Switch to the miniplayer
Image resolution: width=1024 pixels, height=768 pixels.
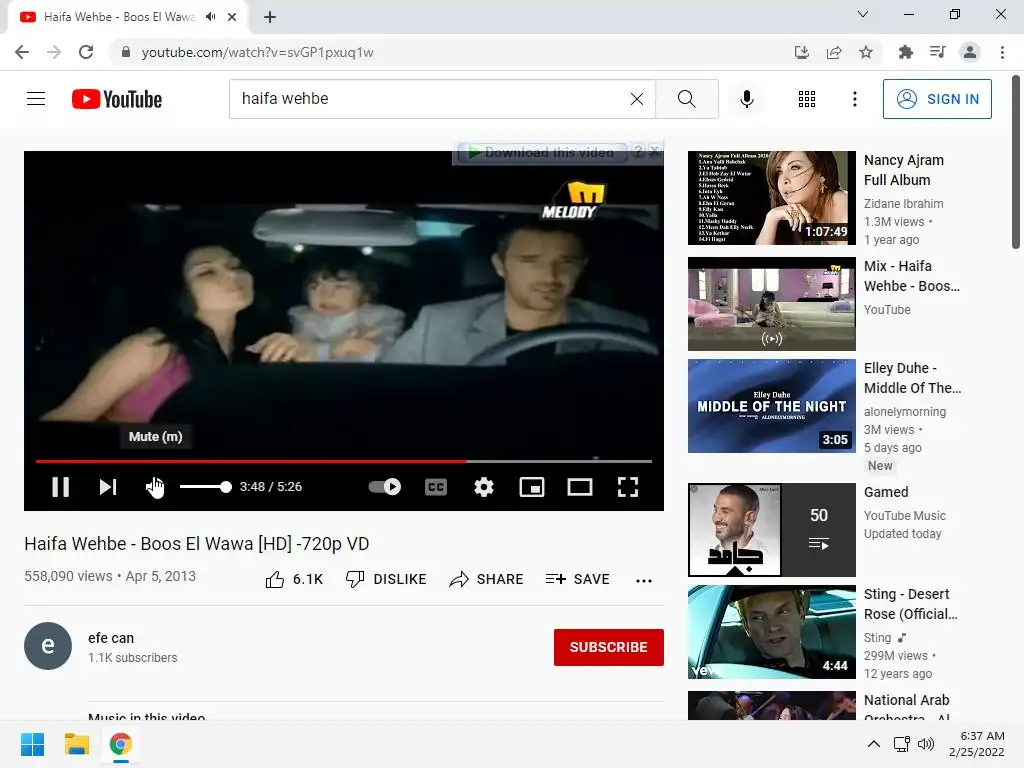click(x=532, y=487)
